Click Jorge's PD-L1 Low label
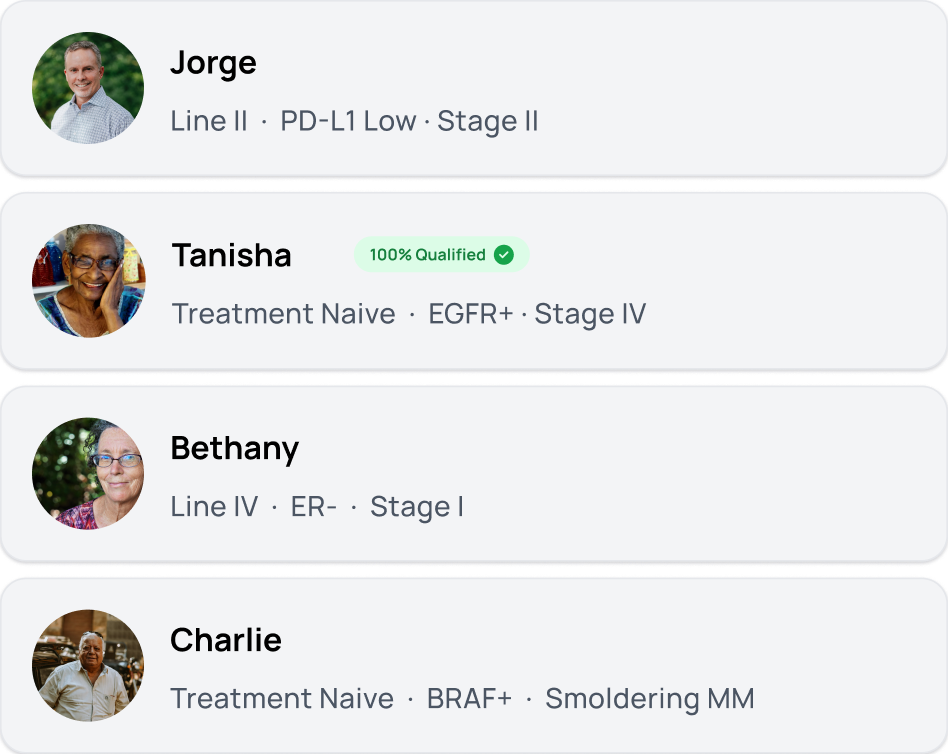This screenshot has height=754, width=948. click(347, 122)
